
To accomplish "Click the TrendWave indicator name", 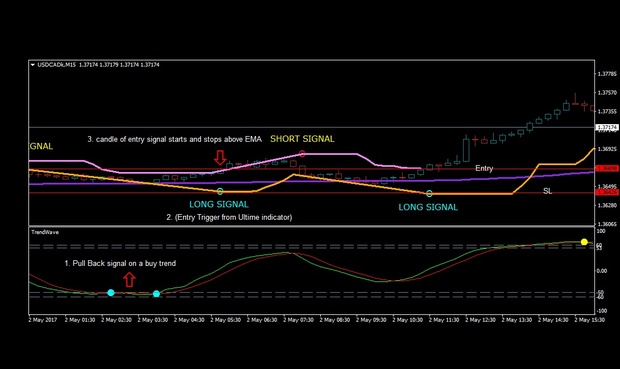I will tap(45, 232).
